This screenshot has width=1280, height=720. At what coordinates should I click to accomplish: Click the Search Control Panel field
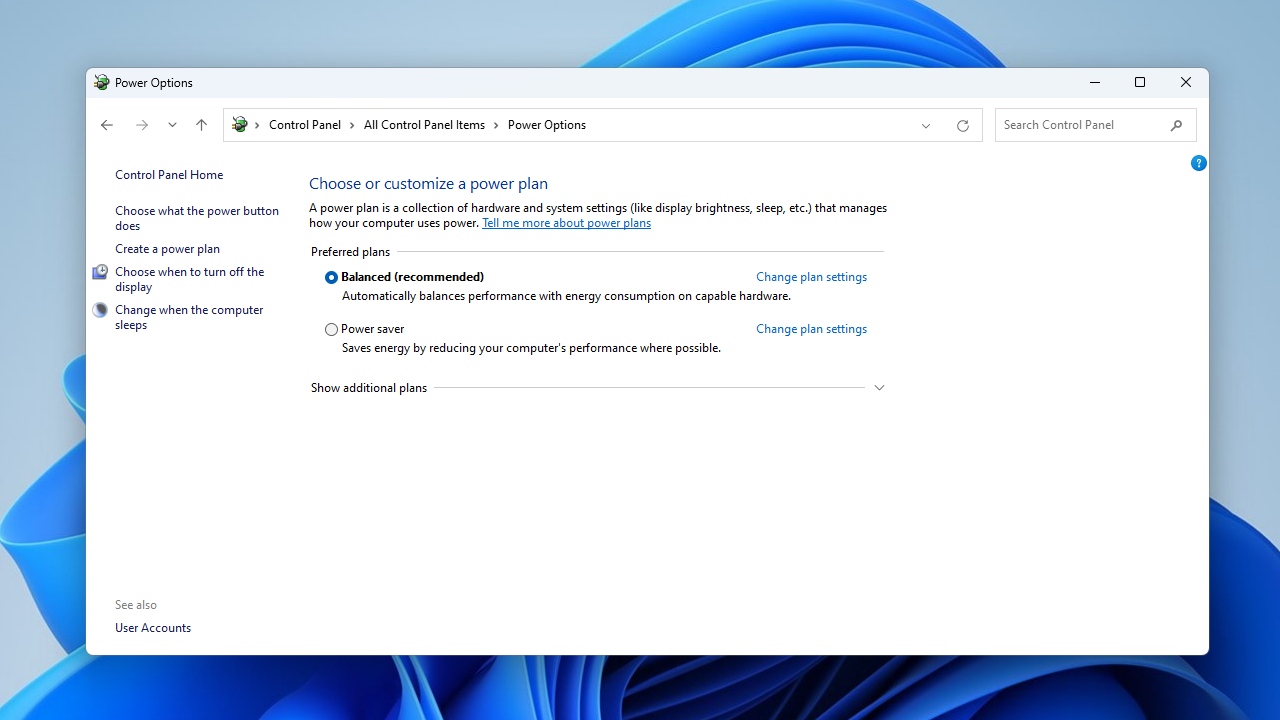pyautogui.click(x=1080, y=125)
